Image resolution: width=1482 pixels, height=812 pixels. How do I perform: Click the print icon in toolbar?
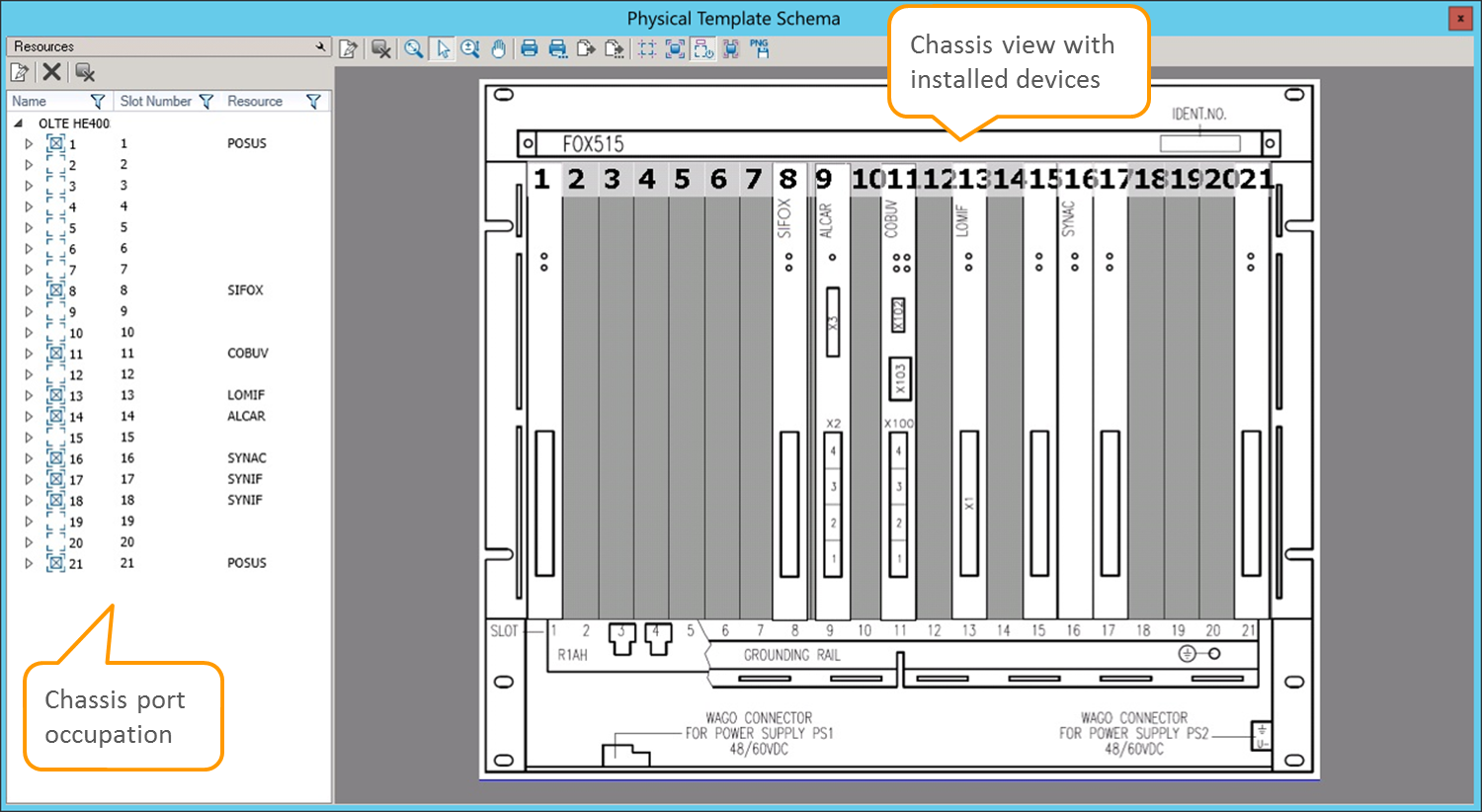530,48
